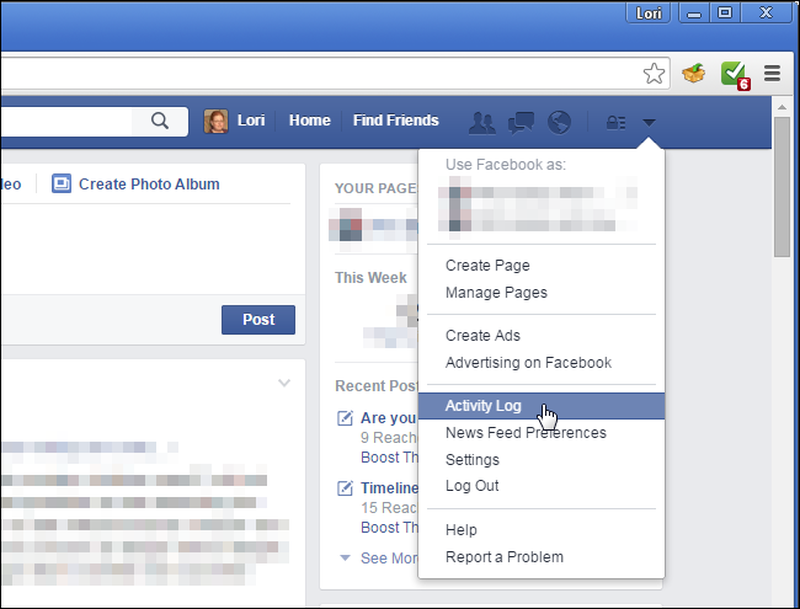The image size is (800, 609).
Task: Boost the 'Timeline' post
Action: tap(389, 527)
